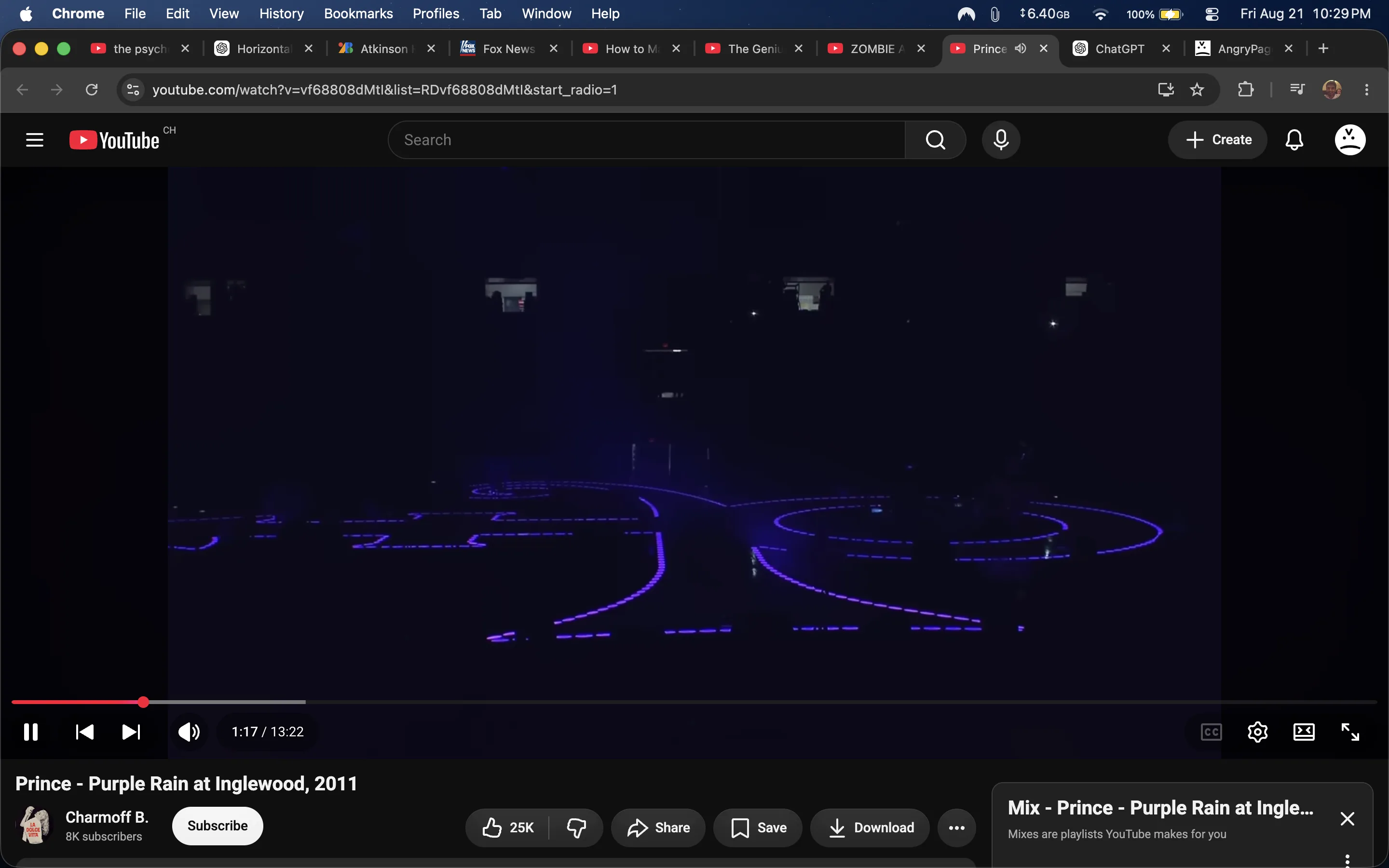
Task: Skip to previous video
Action: click(85, 732)
